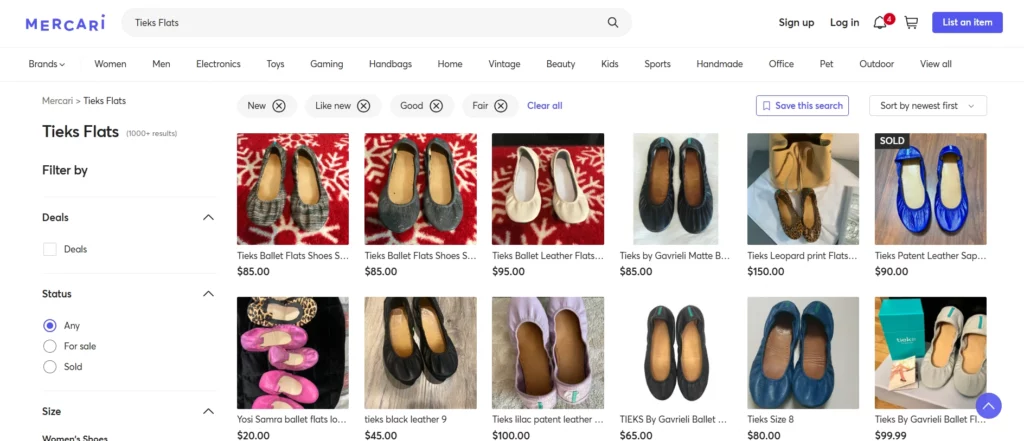Remove the Fair filter chip
The image size is (1024, 441).
(x=500, y=106)
